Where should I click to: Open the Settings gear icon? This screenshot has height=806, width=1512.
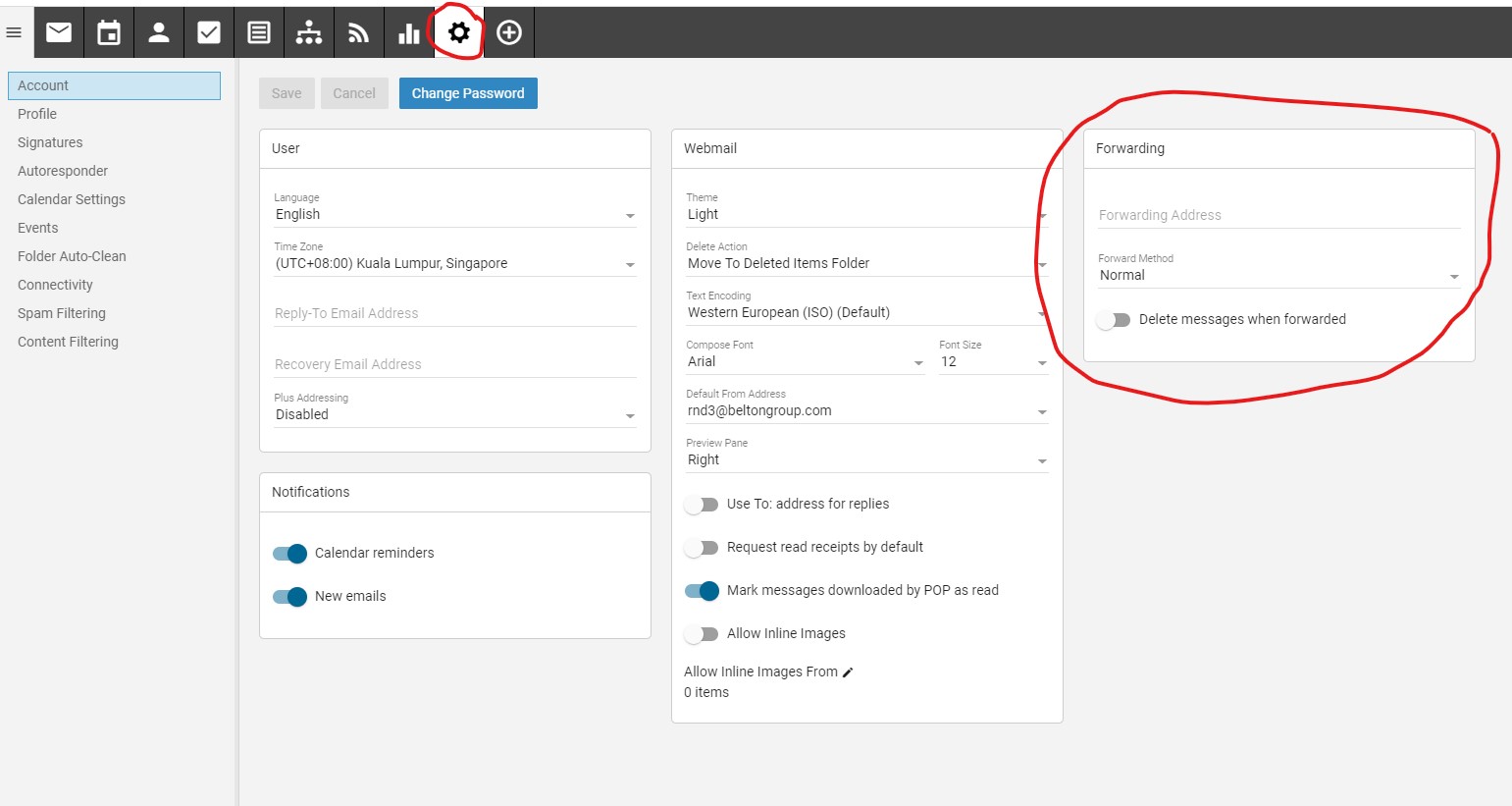tap(459, 32)
